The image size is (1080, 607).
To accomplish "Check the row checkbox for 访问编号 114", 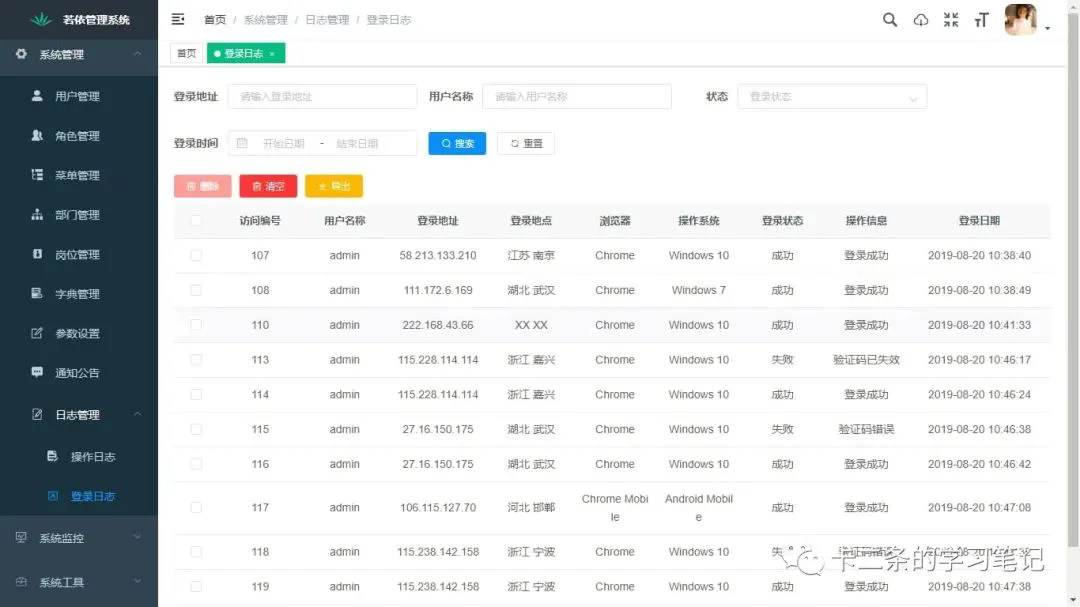I will pos(196,394).
